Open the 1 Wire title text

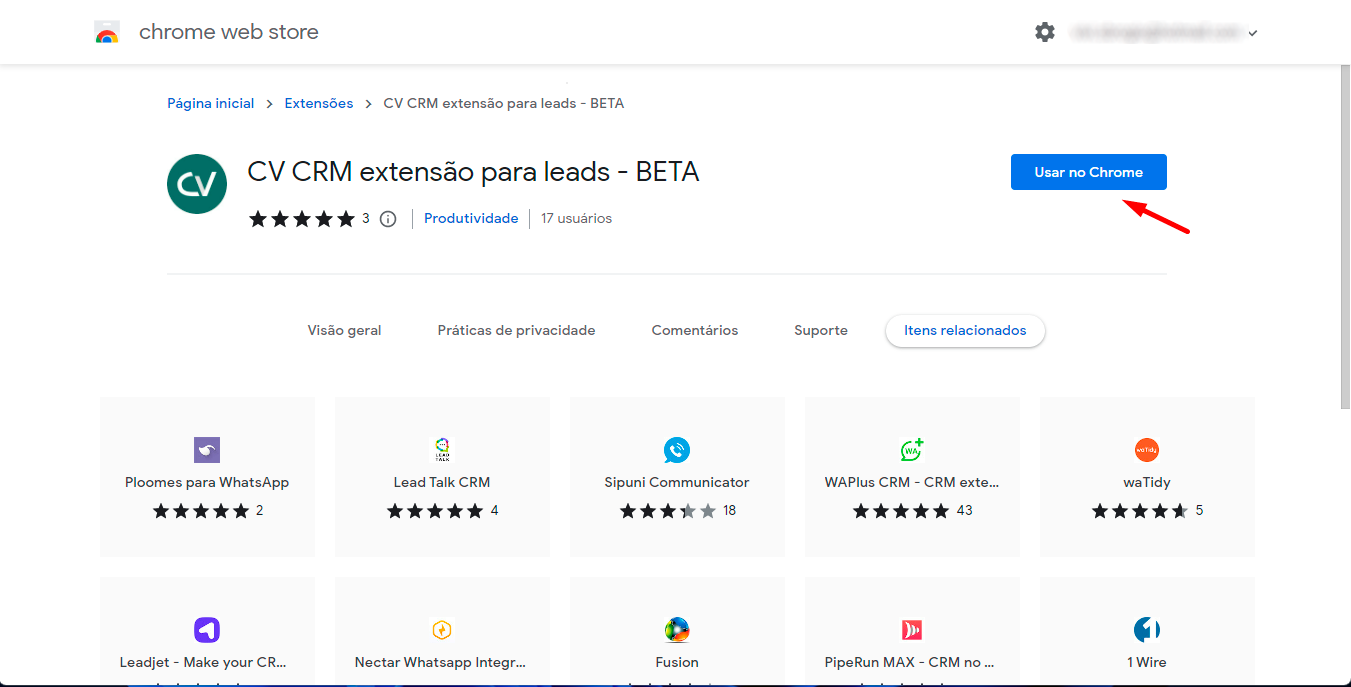coord(1147,662)
